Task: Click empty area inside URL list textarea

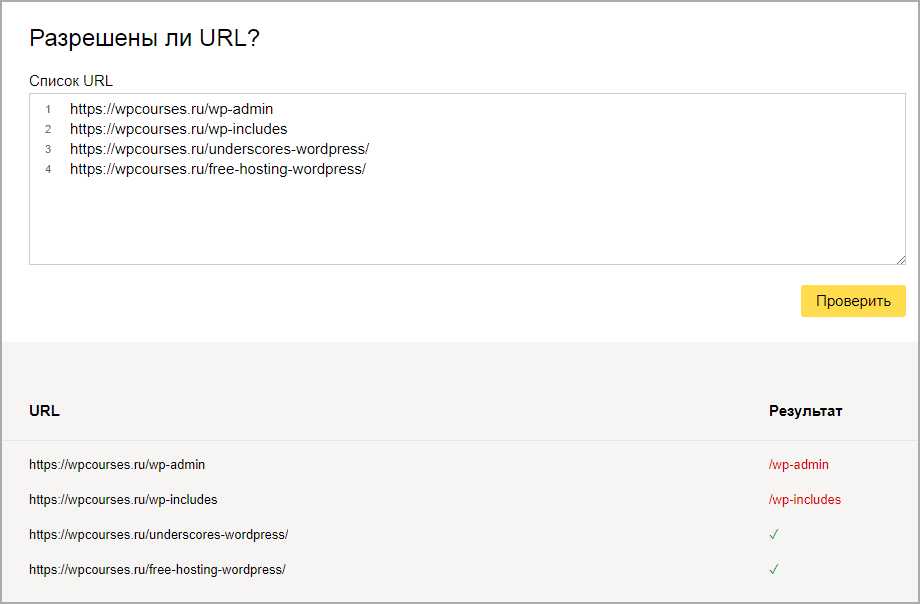Action: [x=466, y=222]
